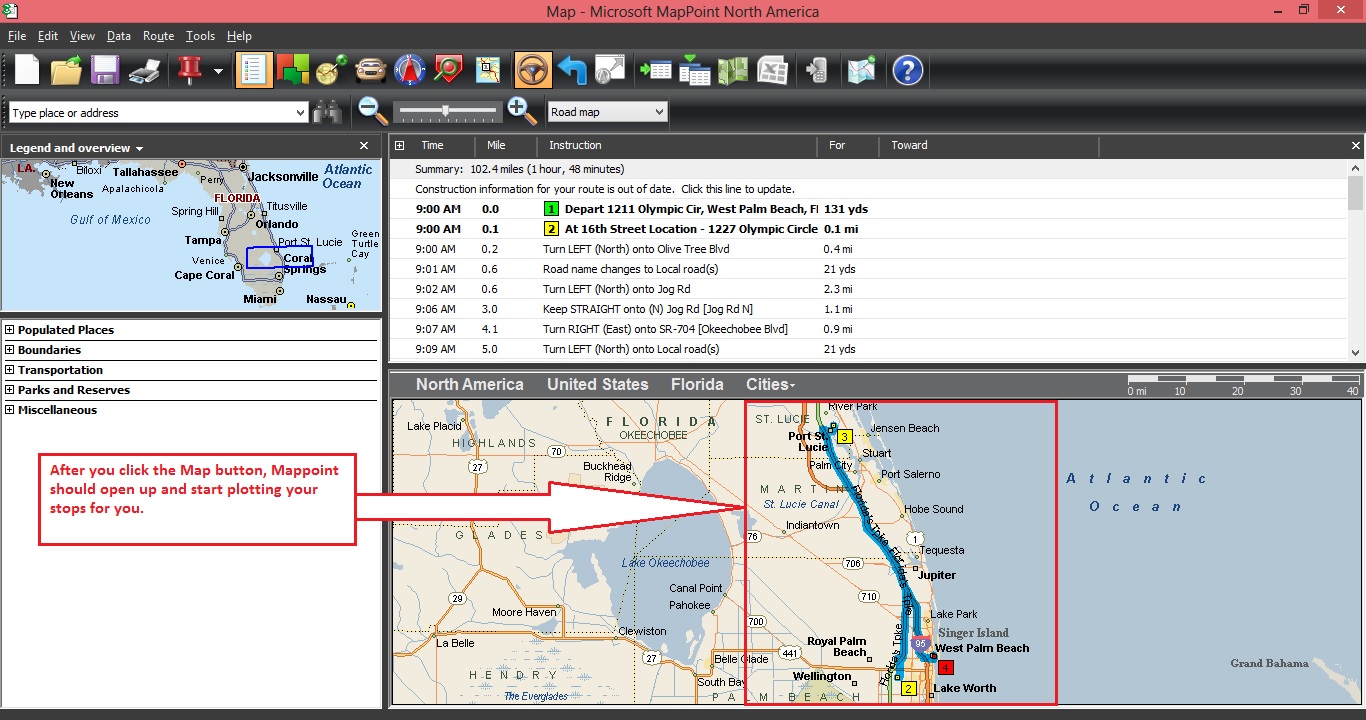This screenshot has width=1366, height=720.
Task: Open the Legend and overview dropdown header
Action: pos(77,148)
